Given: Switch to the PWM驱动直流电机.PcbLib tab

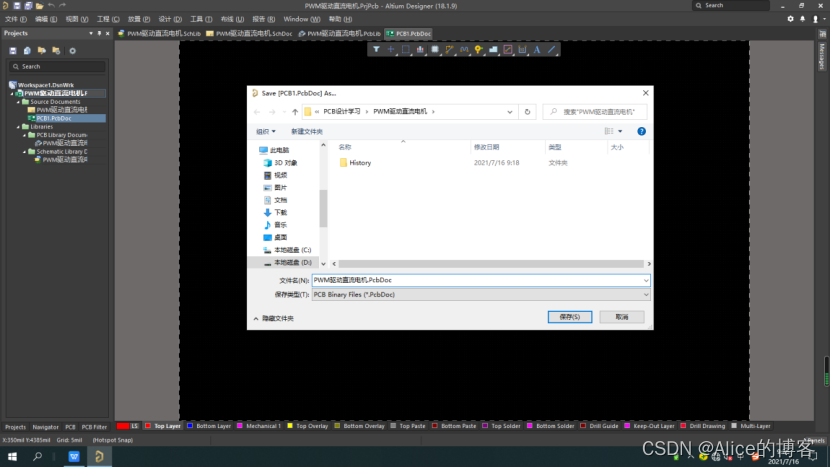Looking at the screenshot, I should [339, 33].
